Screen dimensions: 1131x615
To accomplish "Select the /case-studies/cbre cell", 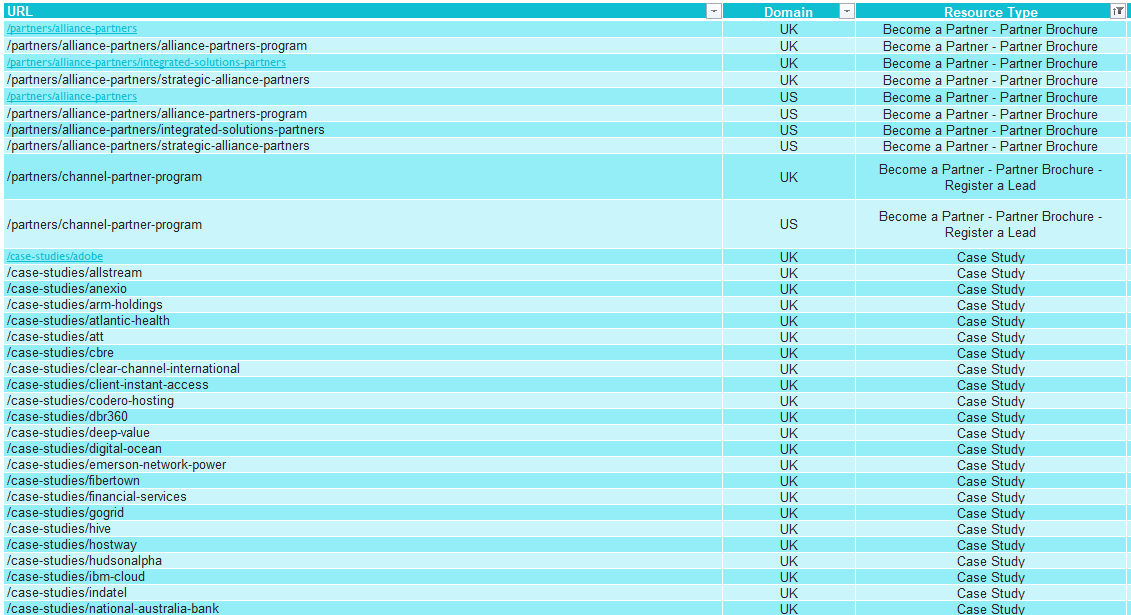I will tap(363, 353).
